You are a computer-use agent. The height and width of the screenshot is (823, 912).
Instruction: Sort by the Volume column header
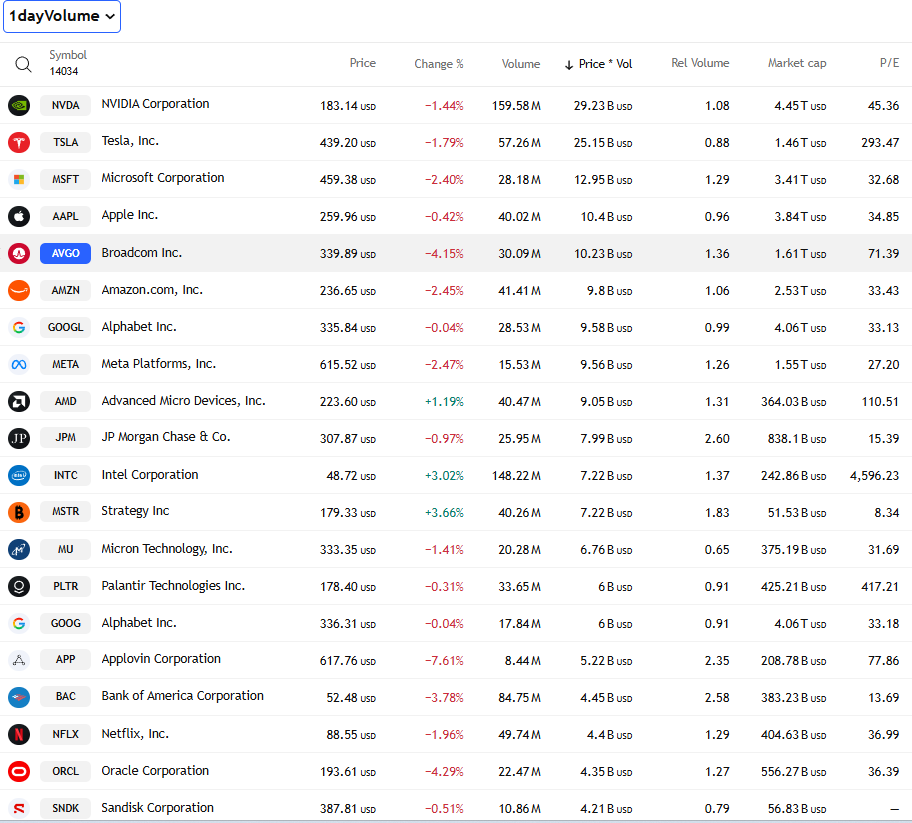click(521, 63)
